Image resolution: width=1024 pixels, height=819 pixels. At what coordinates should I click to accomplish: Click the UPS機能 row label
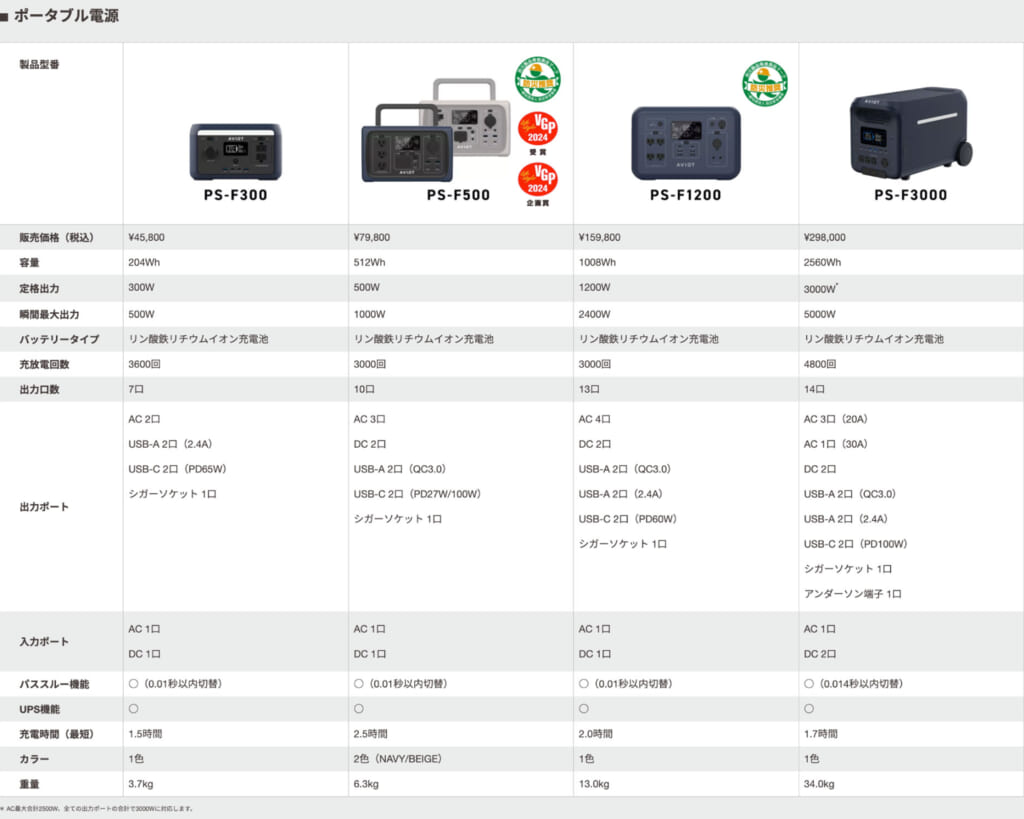click(x=39, y=709)
